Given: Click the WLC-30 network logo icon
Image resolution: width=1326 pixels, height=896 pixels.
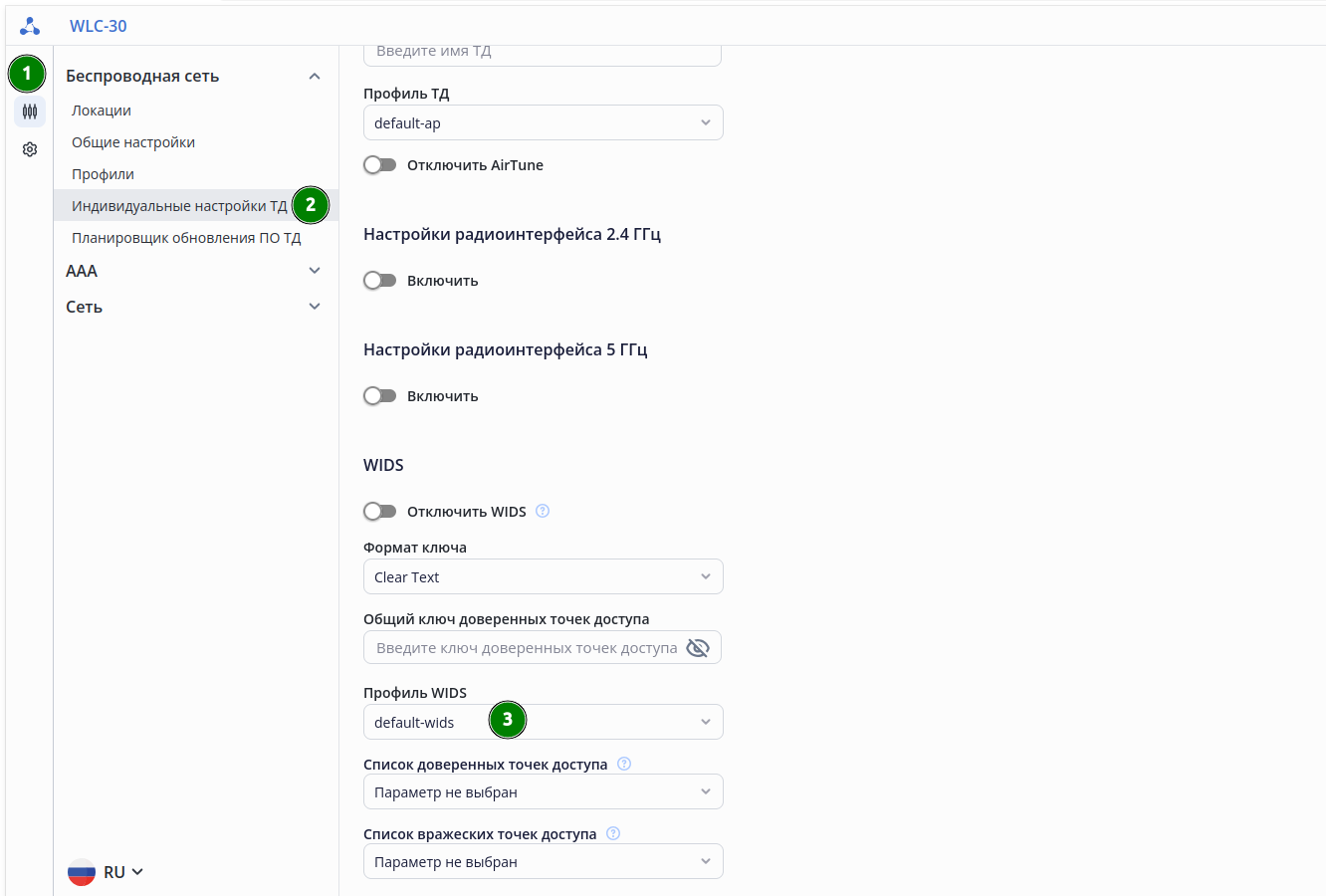Looking at the screenshot, I should 30,26.
